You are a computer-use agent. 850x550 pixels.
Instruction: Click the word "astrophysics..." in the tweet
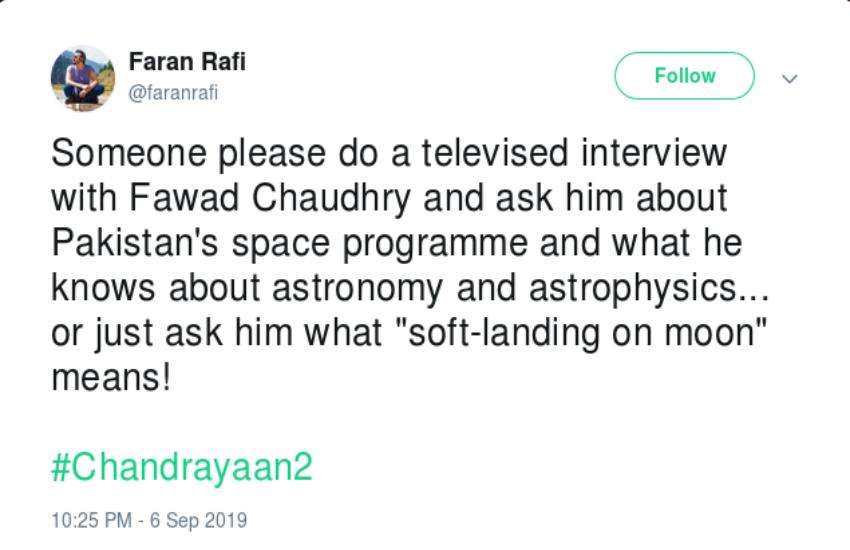(x=649, y=288)
